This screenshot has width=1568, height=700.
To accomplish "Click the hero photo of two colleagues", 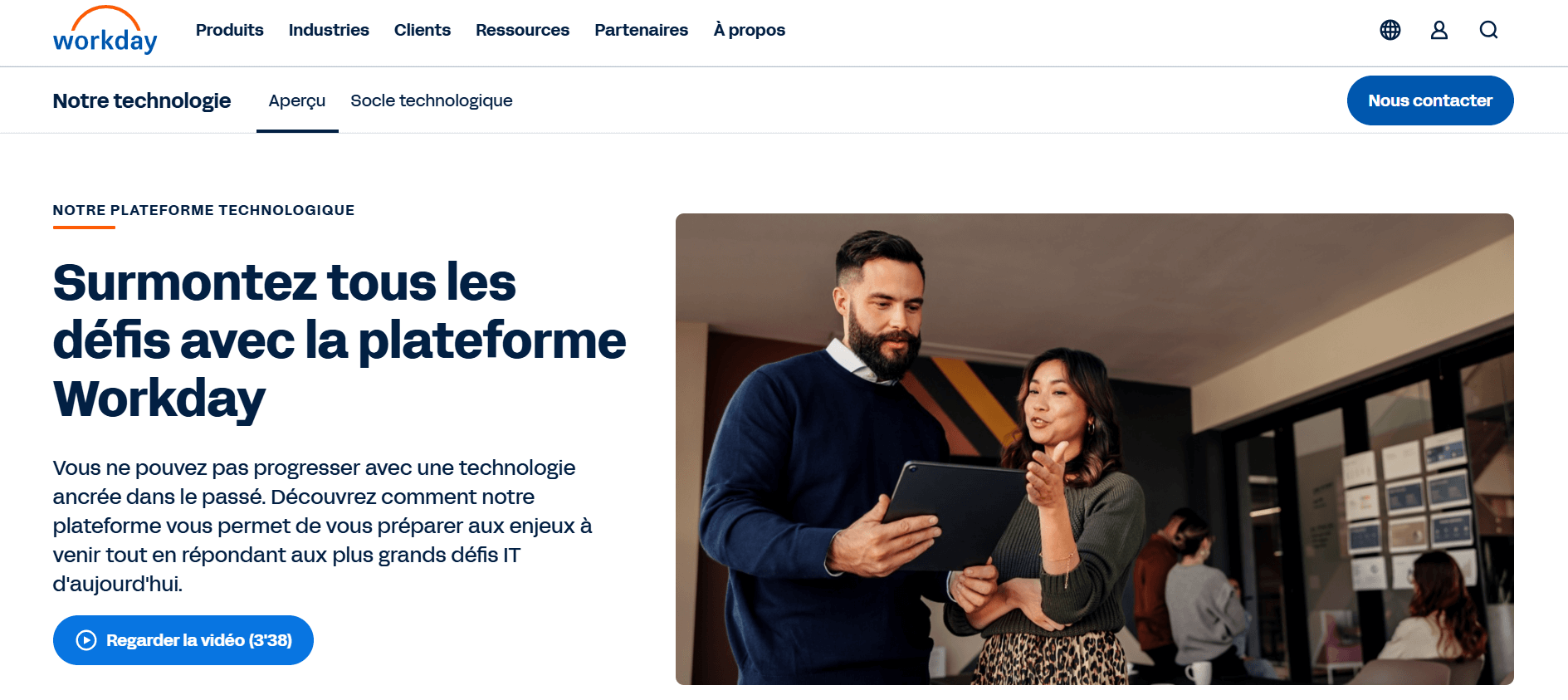I will pyautogui.click(x=1095, y=449).
